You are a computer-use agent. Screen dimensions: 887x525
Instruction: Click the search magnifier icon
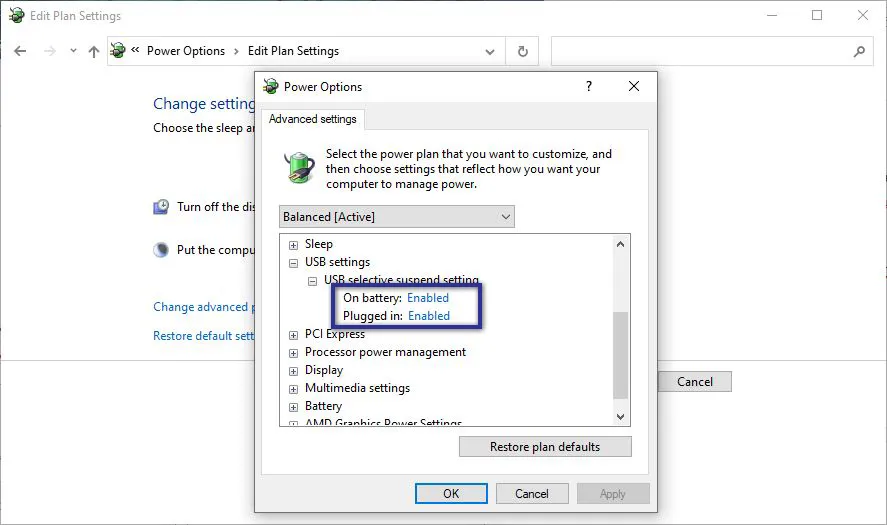click(859, 51)
